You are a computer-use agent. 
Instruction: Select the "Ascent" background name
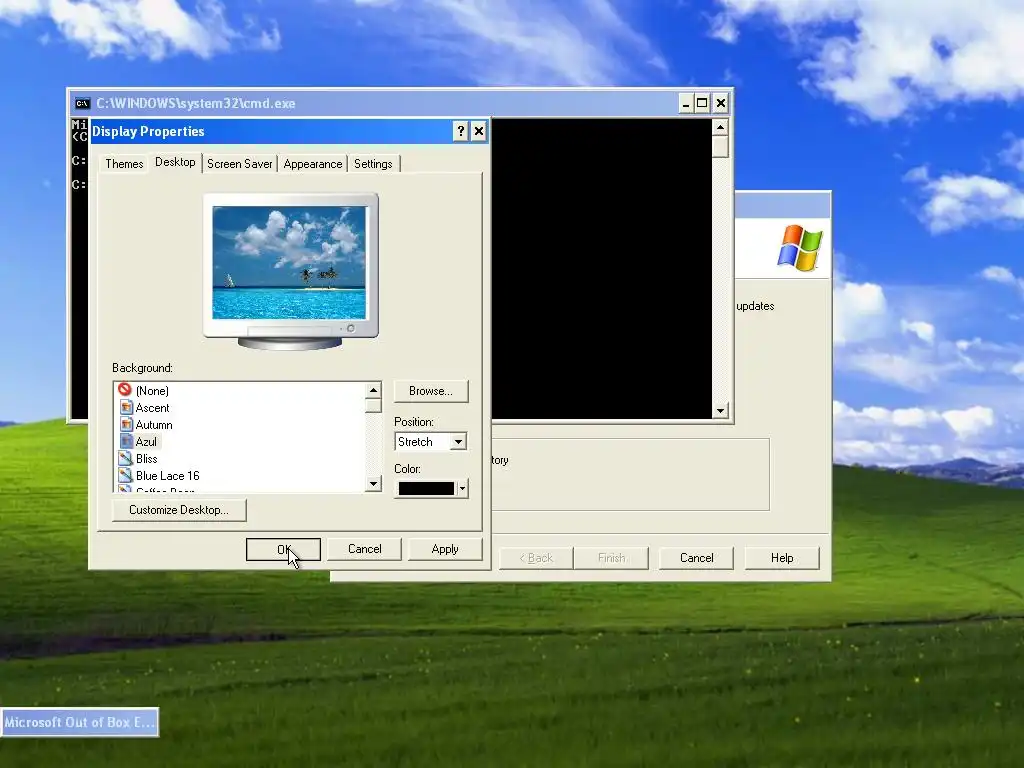pos(153,408)
